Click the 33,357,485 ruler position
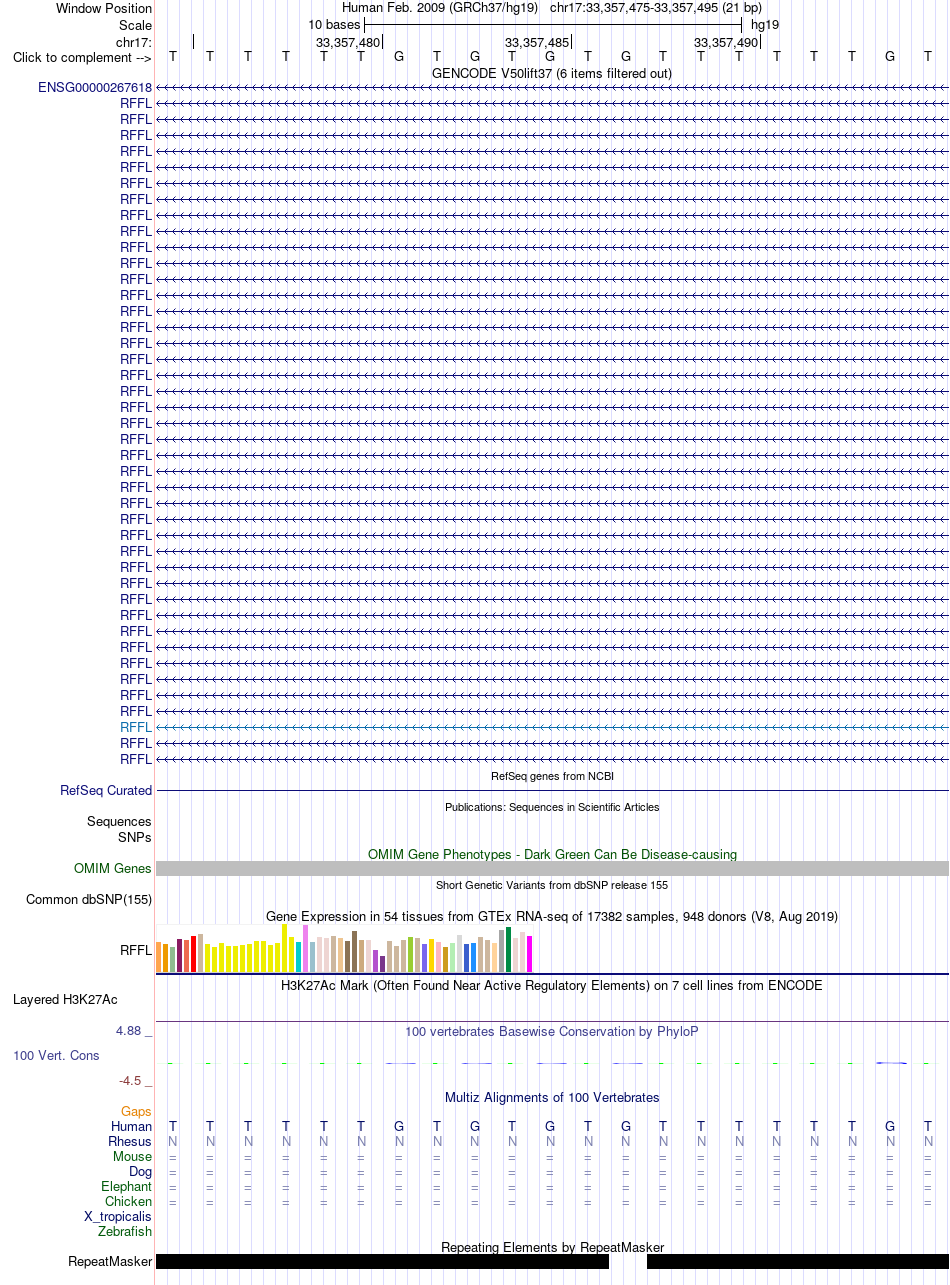This screenshot has height=1285, width=950. click(537, 42)
